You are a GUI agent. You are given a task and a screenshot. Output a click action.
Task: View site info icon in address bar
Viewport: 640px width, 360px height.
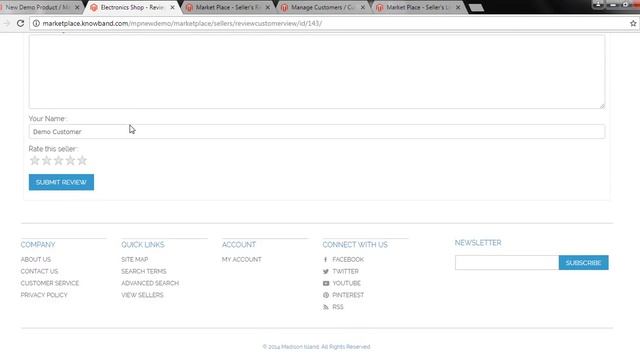point(36,23)
